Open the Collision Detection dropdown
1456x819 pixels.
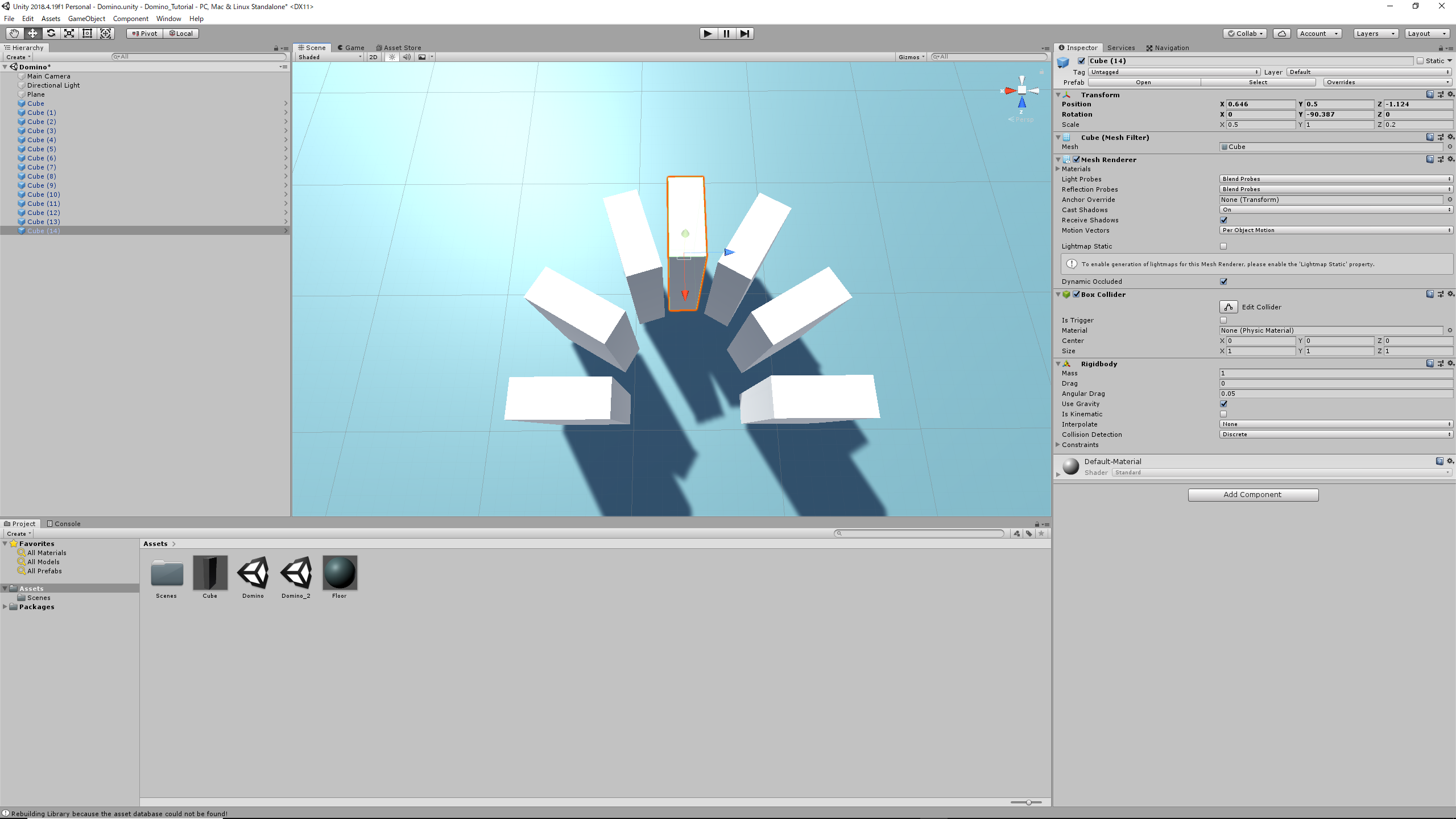coord(1336,435)
